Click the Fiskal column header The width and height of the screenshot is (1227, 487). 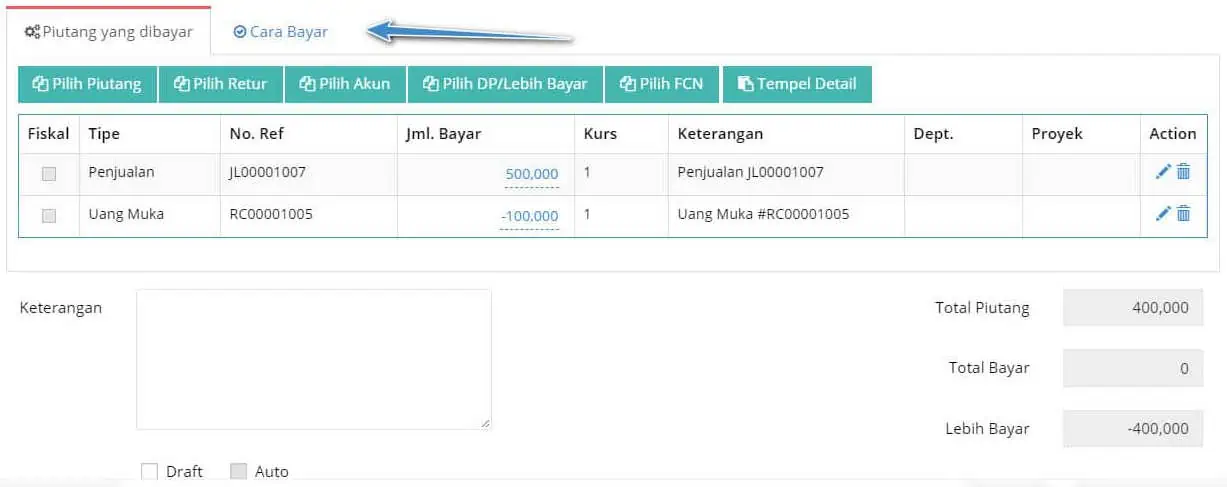pyautogui.click(x=49, y=133)
